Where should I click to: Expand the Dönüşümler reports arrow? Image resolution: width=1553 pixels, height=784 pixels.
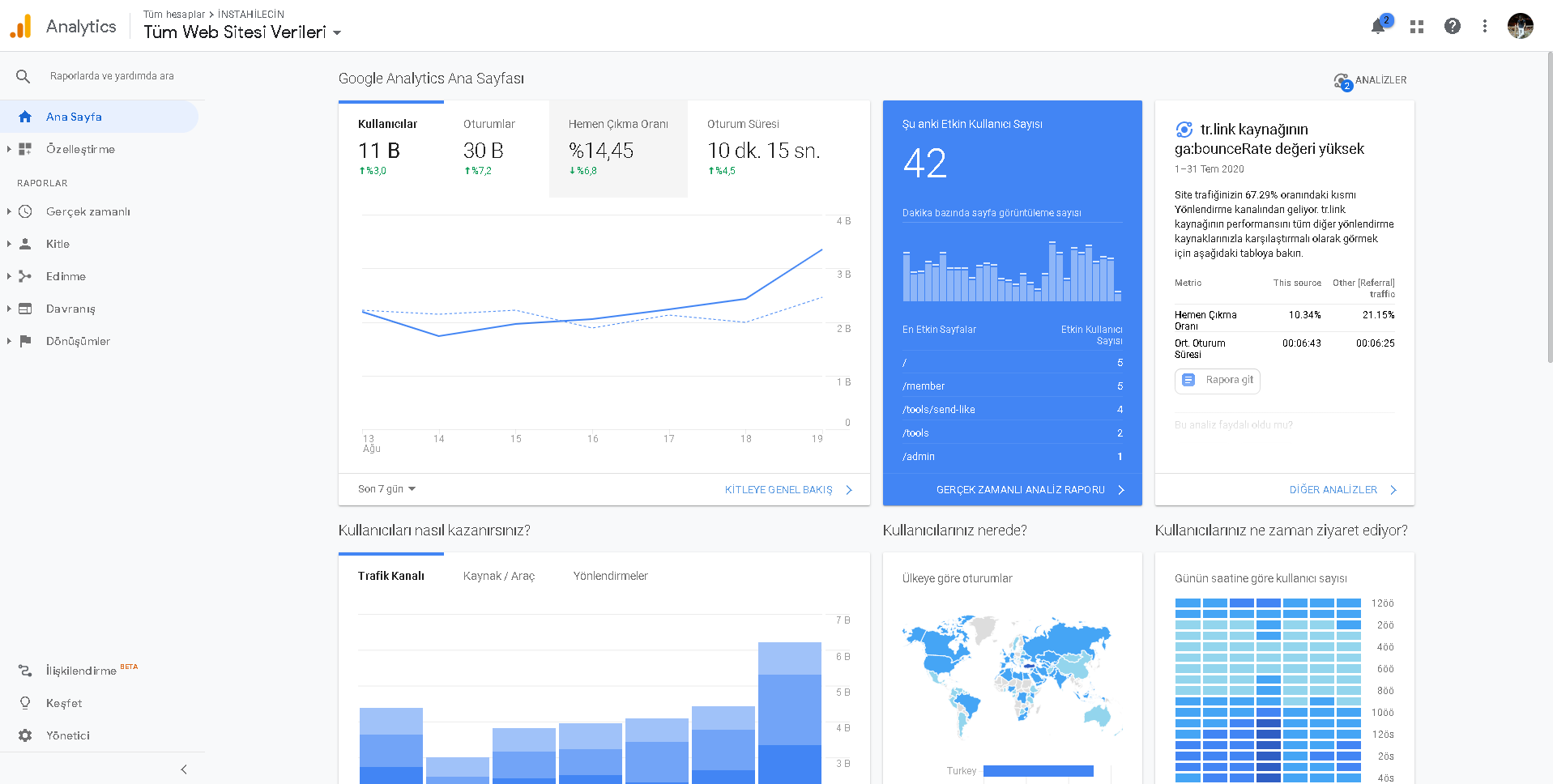coord(9,341)
